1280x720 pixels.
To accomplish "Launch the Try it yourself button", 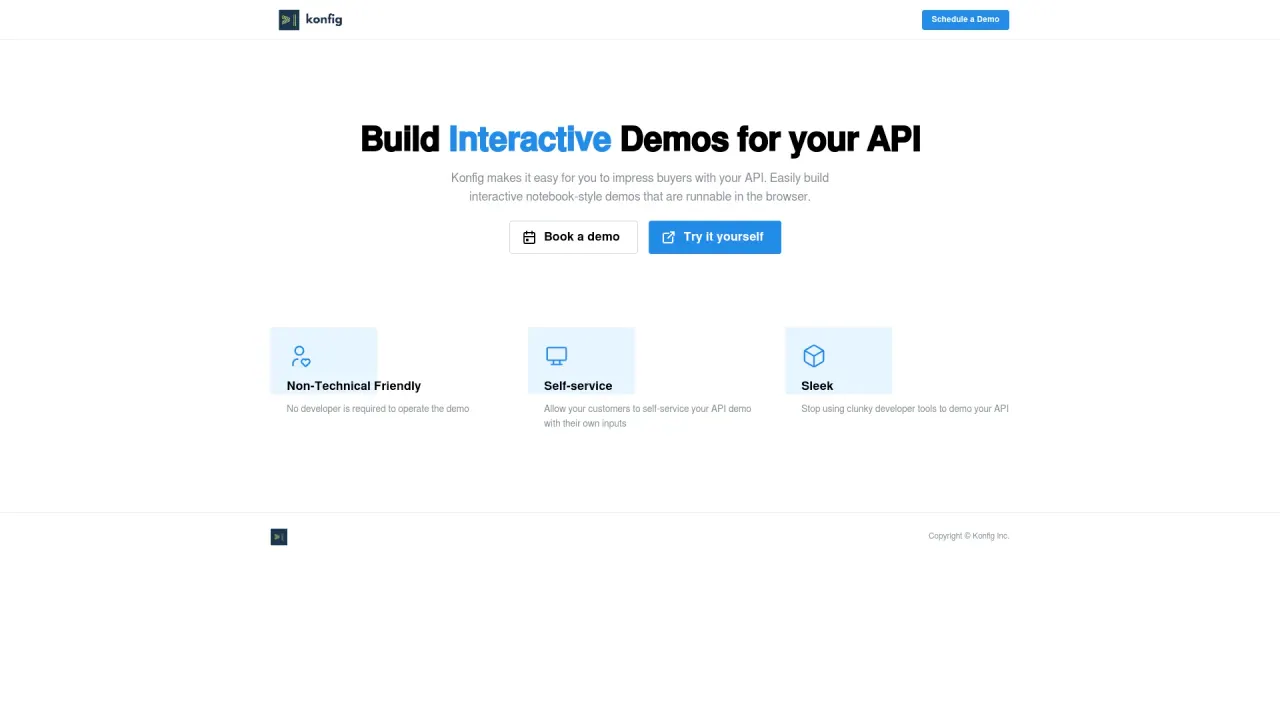I will tap(714, 237).
